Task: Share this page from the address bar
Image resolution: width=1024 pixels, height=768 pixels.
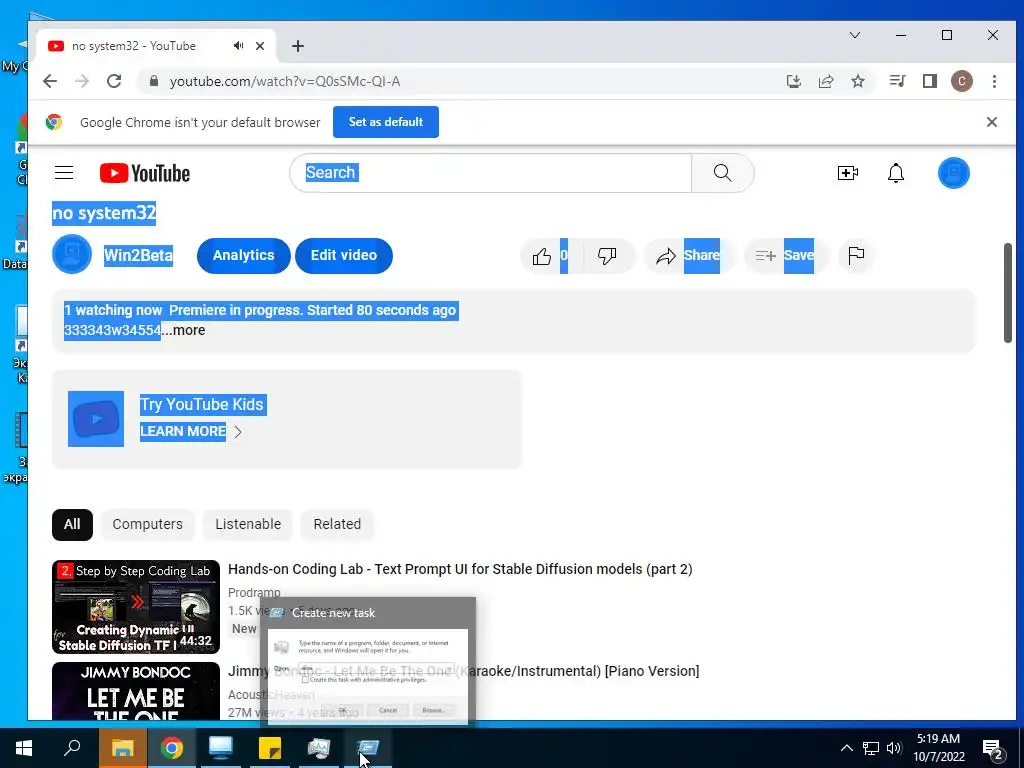Action: tap(826, 81)
